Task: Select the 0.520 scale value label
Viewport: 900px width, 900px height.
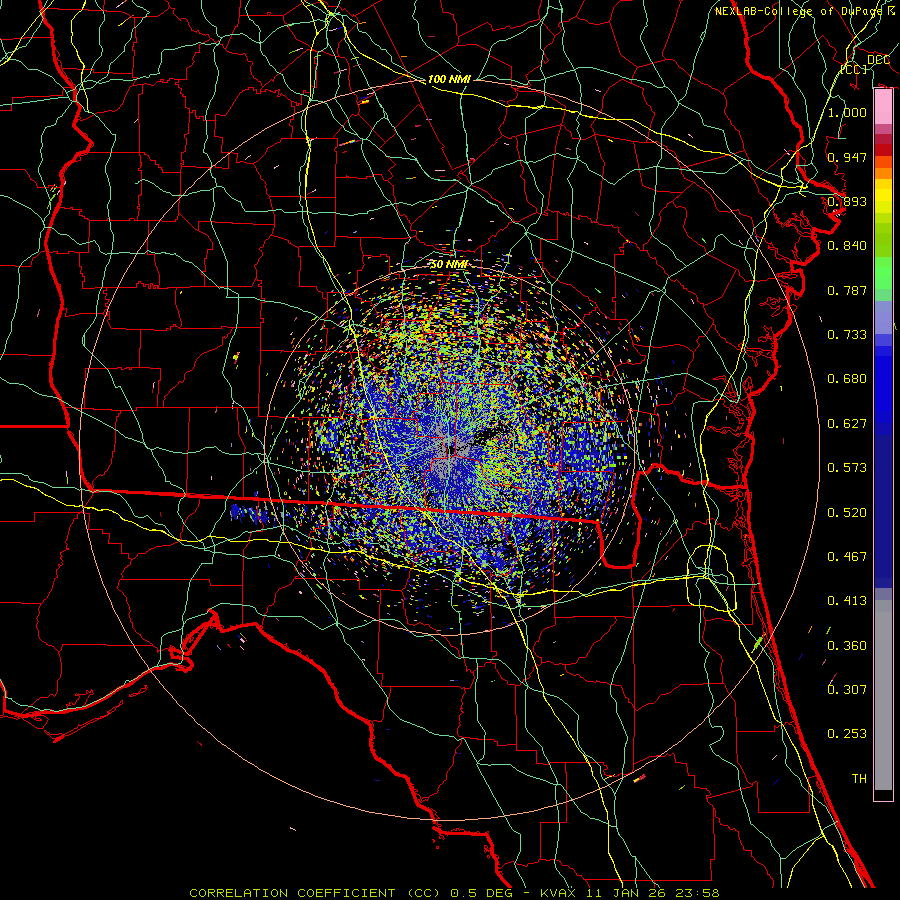Action: pos(847,513)
